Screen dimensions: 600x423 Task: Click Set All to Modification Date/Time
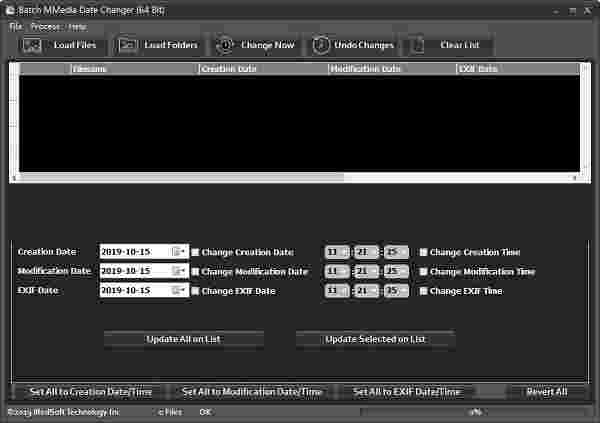252,392
